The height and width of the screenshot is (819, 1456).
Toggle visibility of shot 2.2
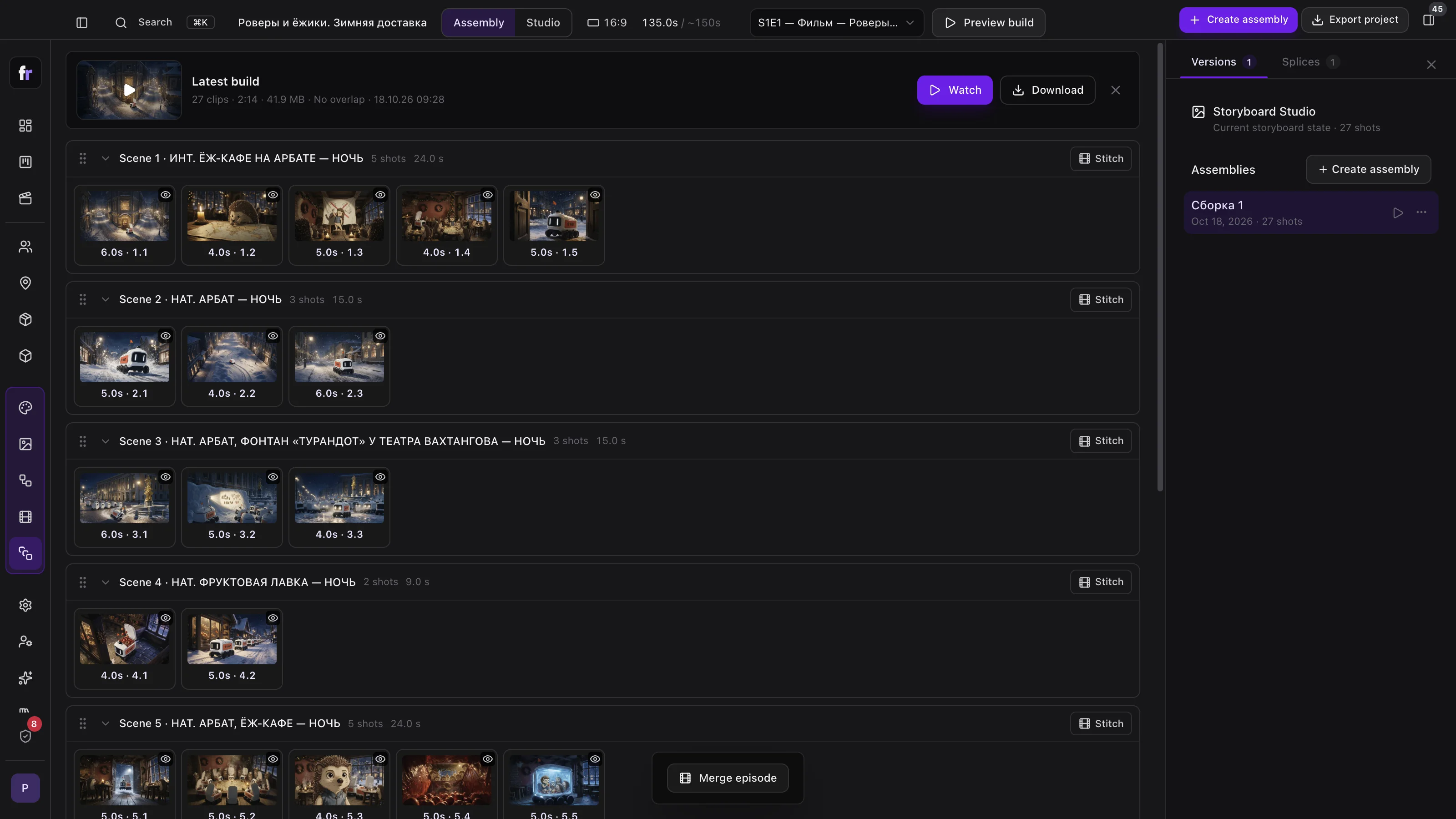[273, 336]
